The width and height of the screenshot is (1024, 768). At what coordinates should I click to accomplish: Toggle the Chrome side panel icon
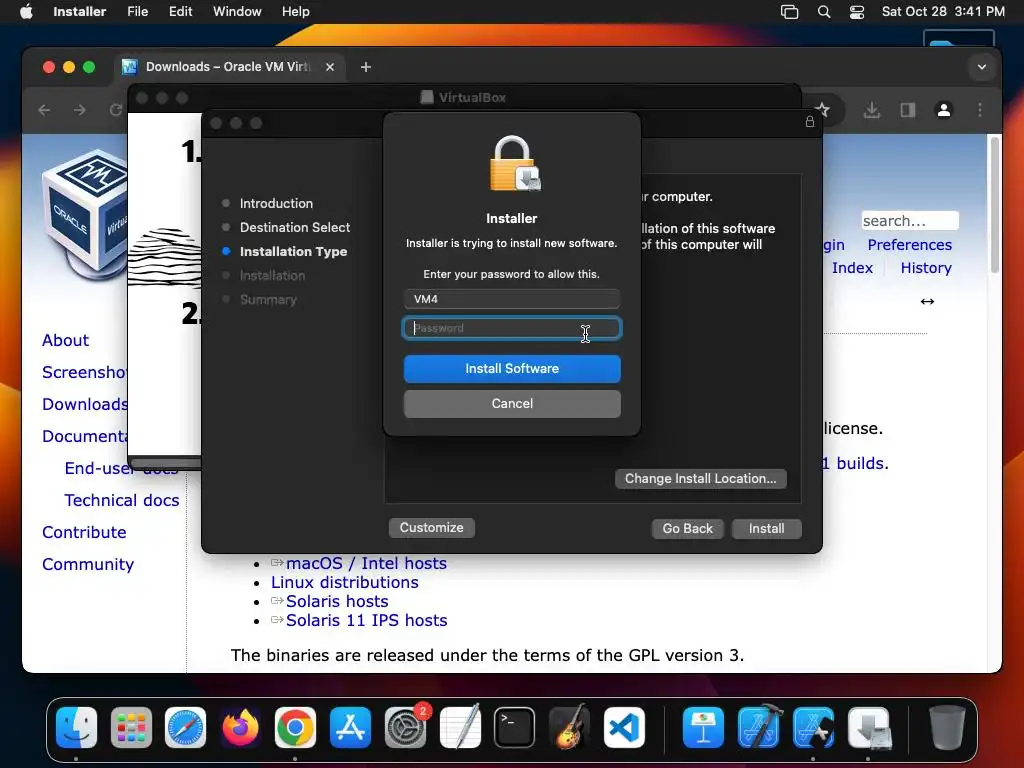(x=908, y=110)
